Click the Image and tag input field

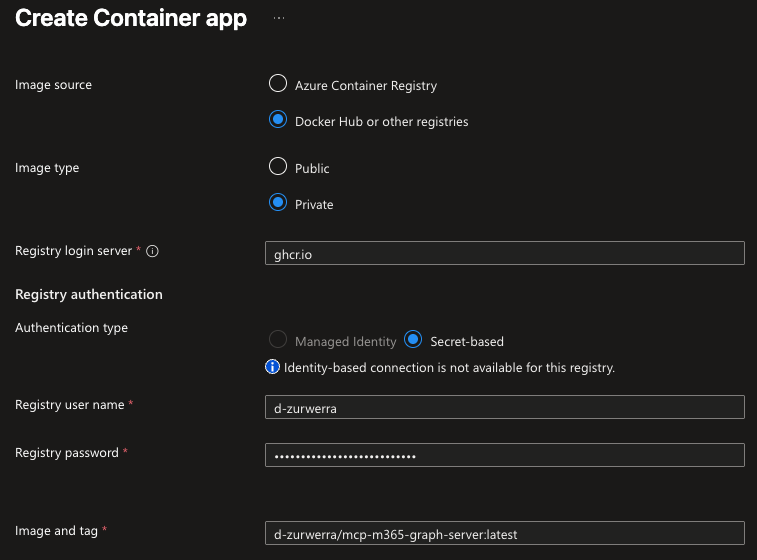[505, 533]
